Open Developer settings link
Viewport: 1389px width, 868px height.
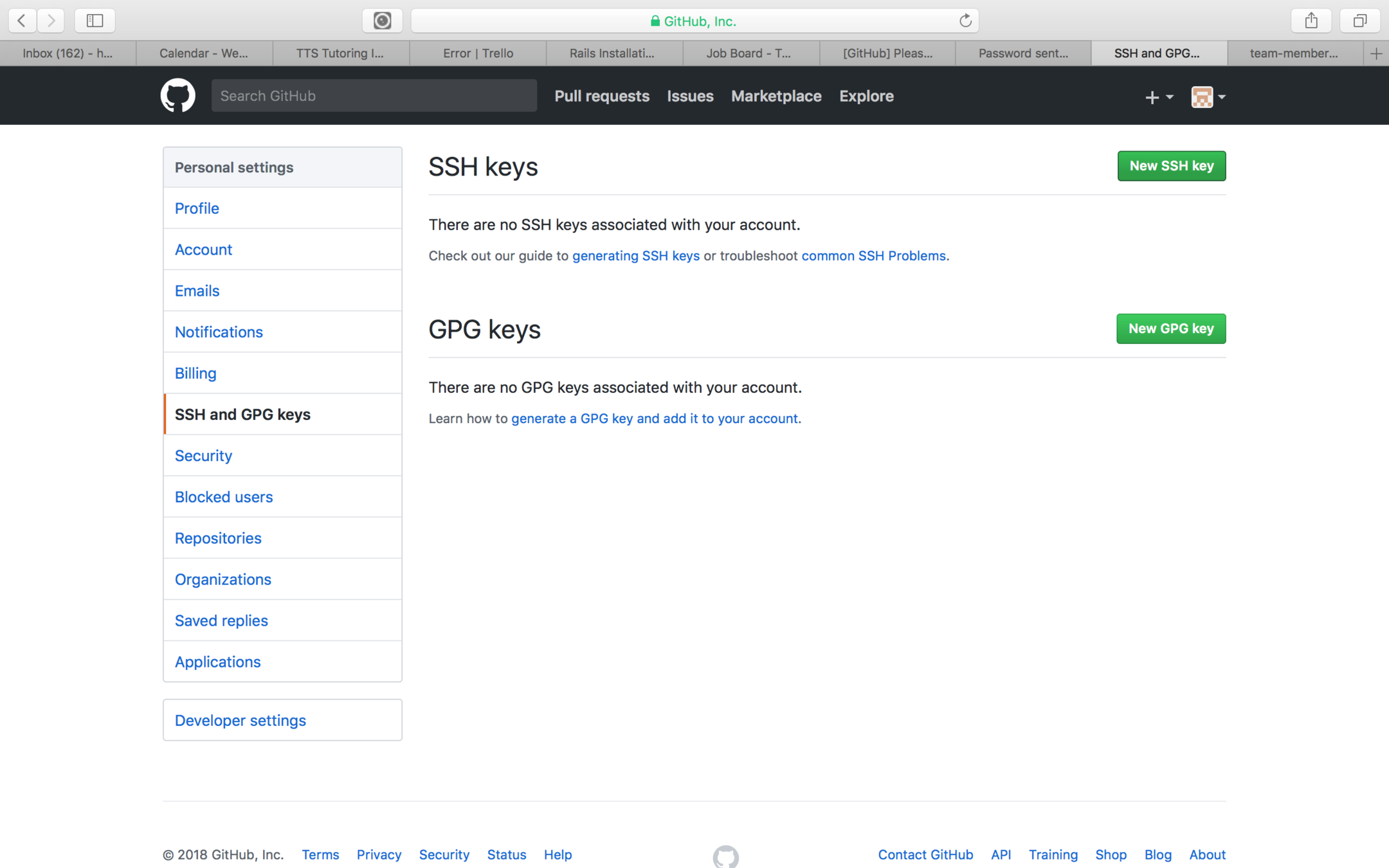click(x=240, y=720)
